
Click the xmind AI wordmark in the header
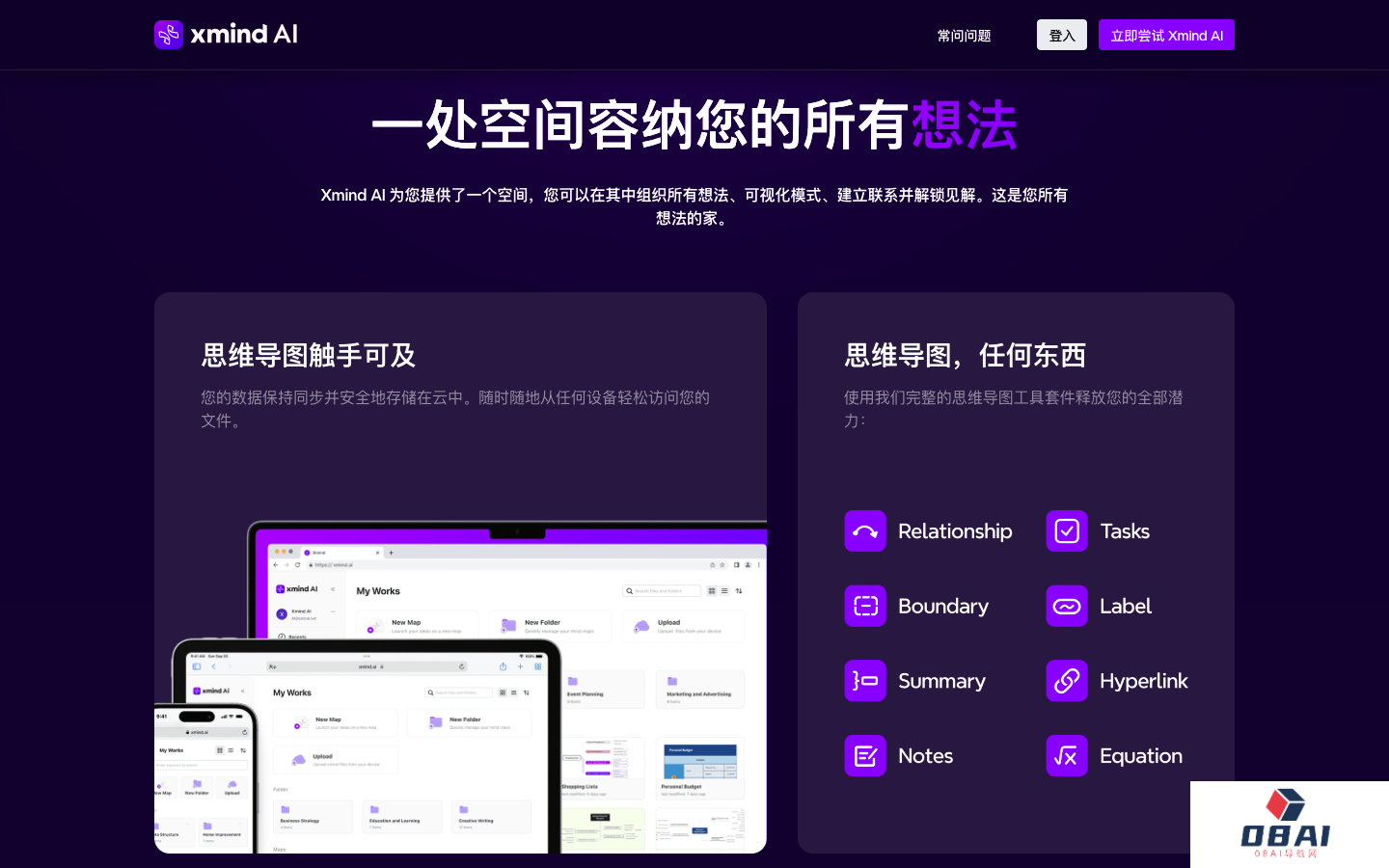coord(244,35)
